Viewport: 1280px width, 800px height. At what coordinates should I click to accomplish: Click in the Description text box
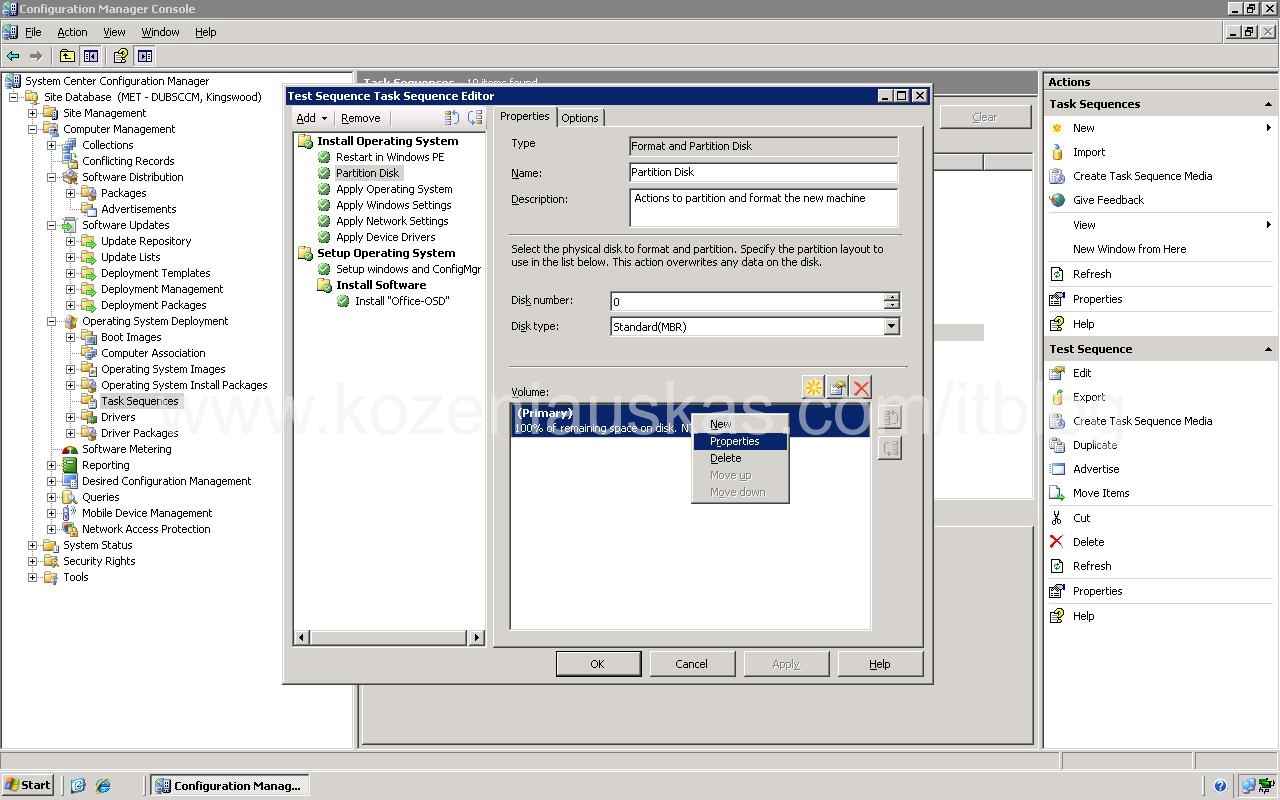(x=763, y=208)
